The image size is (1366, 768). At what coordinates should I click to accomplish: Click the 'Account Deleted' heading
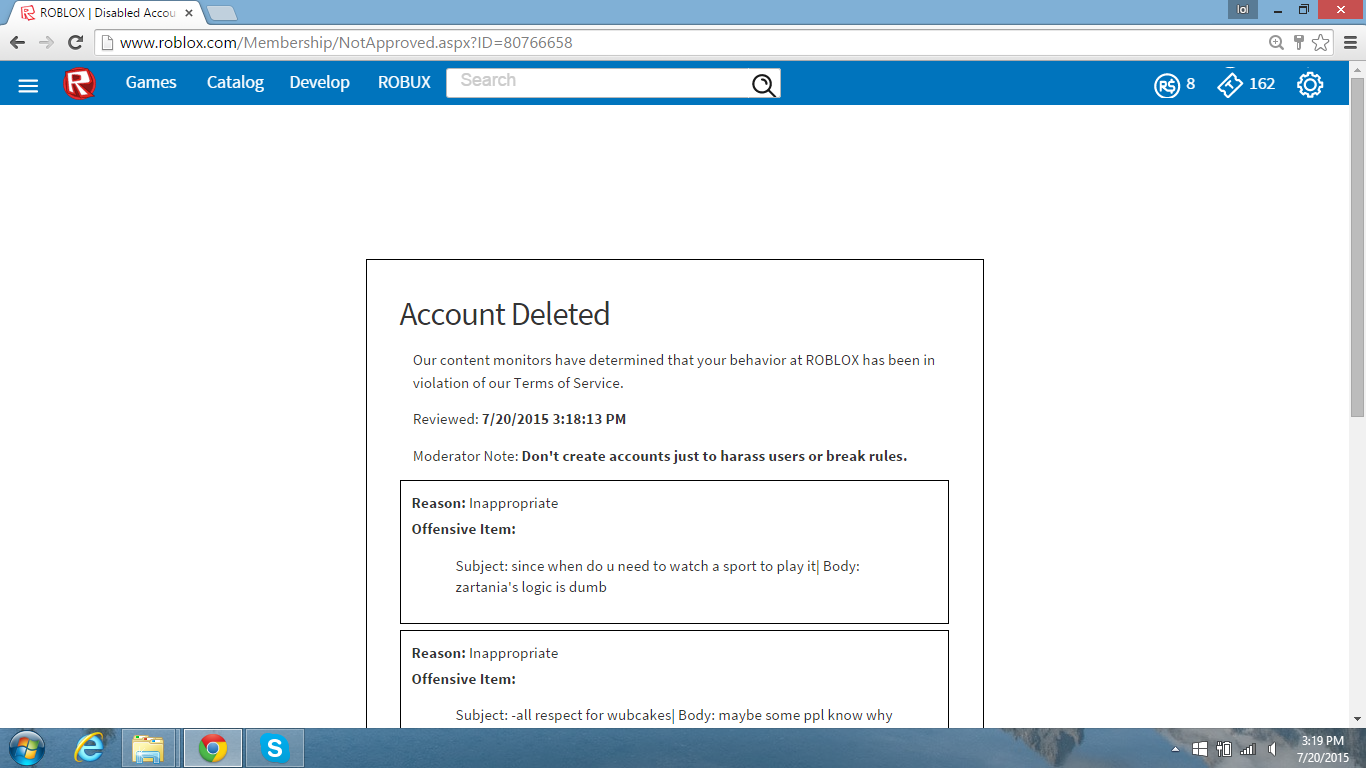click(505, 315)
